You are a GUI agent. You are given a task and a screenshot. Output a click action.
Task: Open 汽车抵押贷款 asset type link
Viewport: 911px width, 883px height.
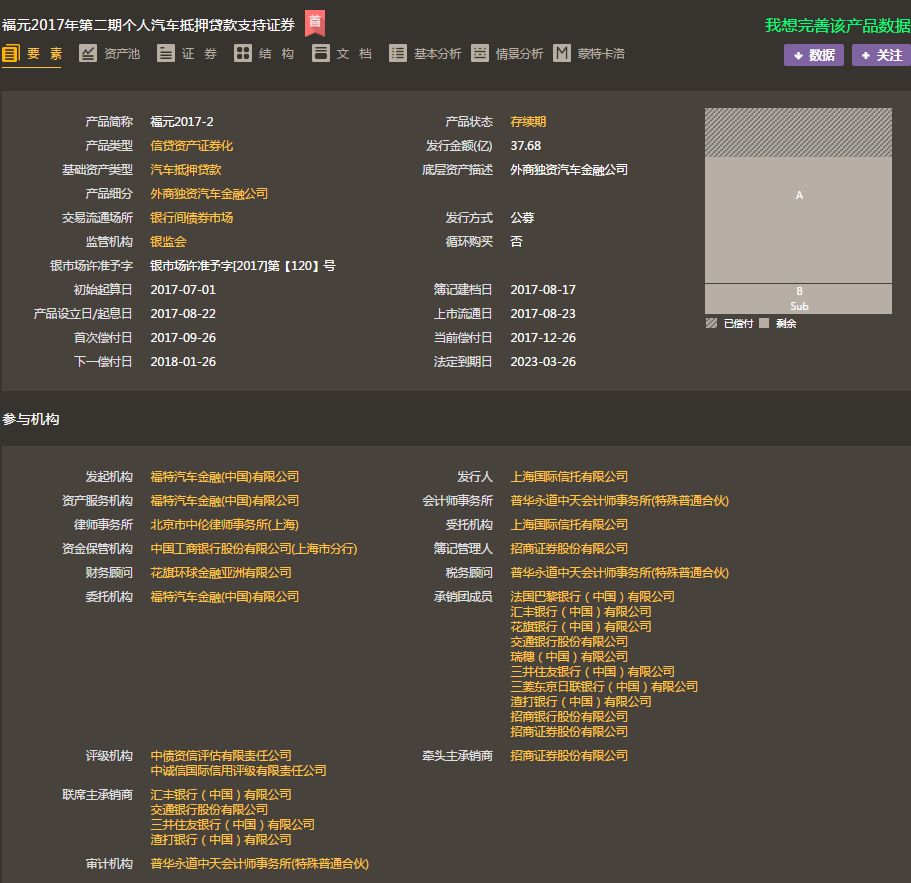[186, 170]
